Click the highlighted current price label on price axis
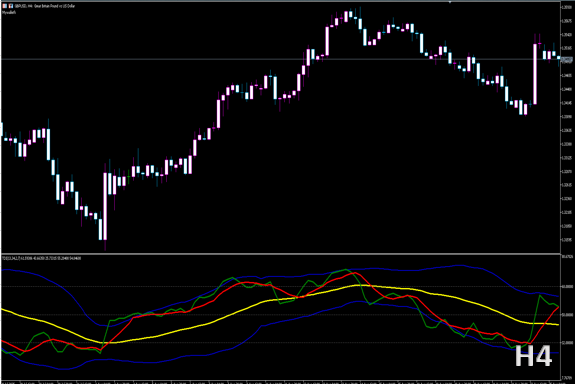Screen dimensions: 575x384 click(x=567, y=59)
